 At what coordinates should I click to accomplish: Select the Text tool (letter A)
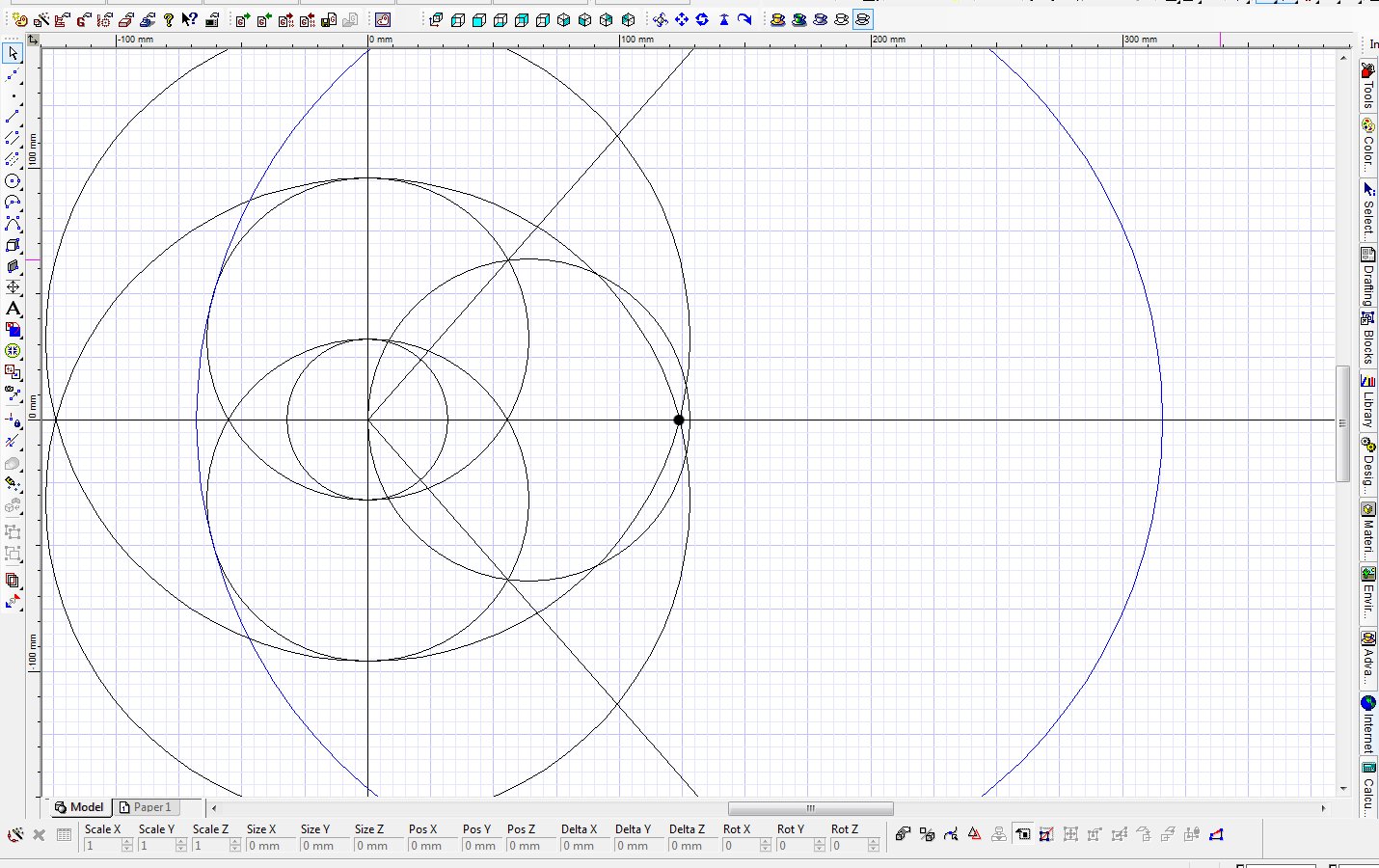pyautogui.click(x=13, y=309)
